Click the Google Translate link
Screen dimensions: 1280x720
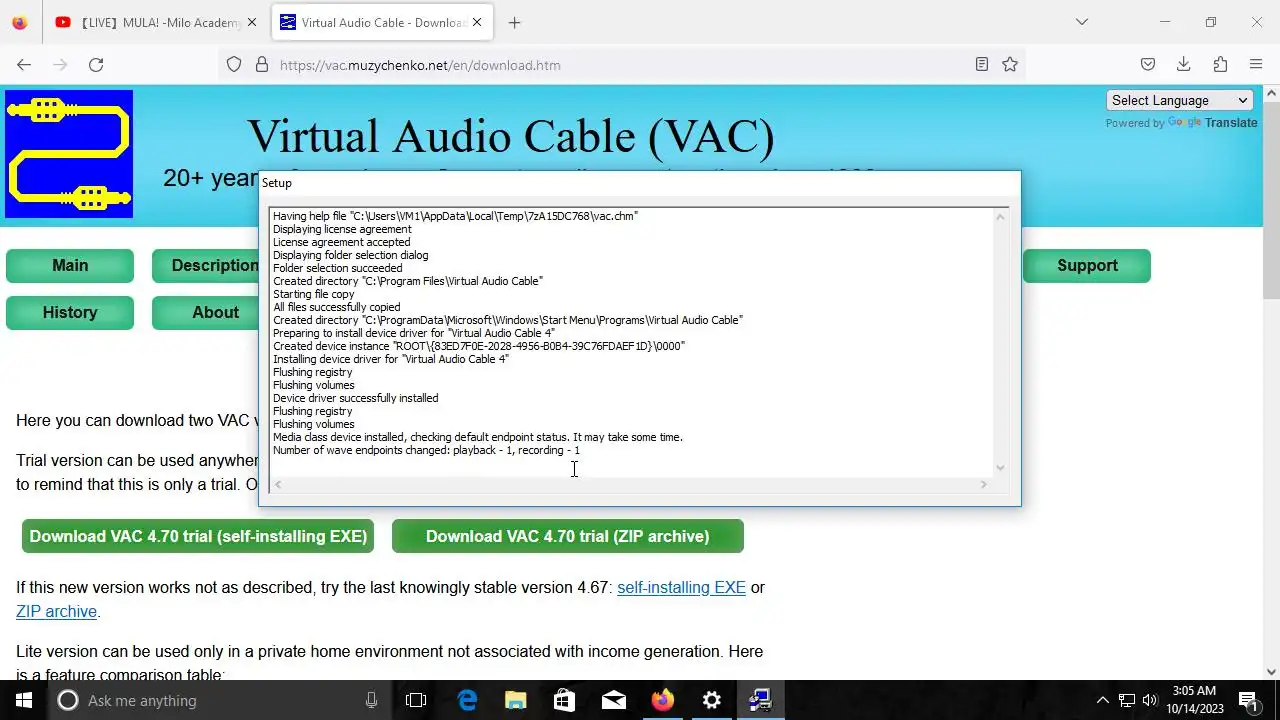tap(1212, 123)
